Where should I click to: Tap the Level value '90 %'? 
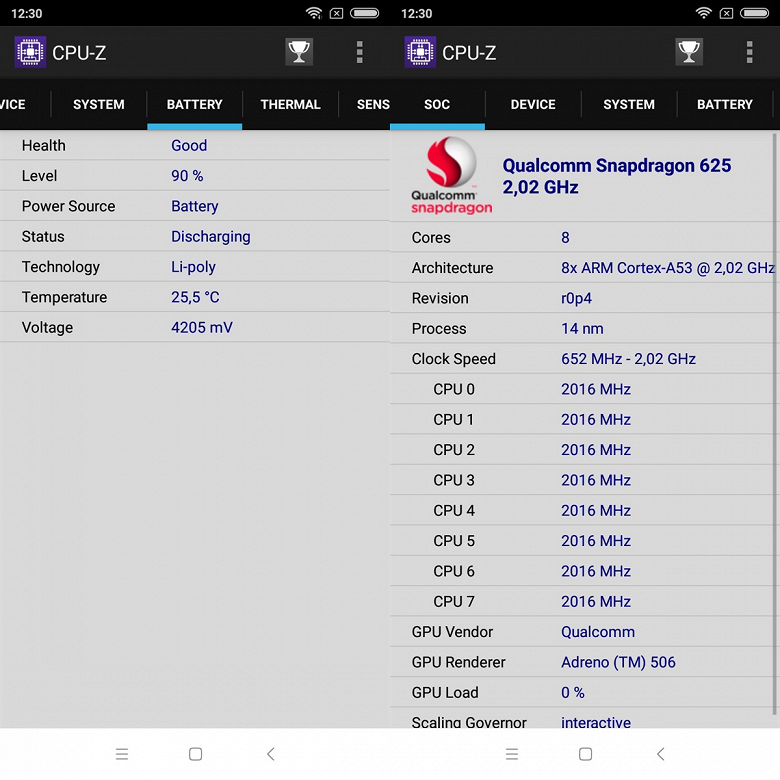187,176
